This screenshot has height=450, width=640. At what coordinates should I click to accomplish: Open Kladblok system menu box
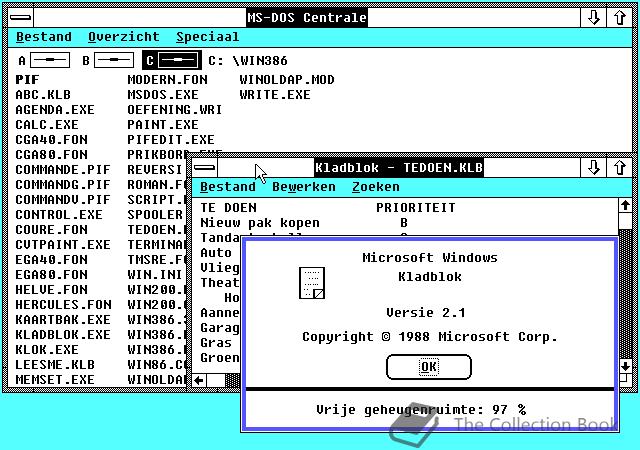pyautogui.click(x=204, y=167)
